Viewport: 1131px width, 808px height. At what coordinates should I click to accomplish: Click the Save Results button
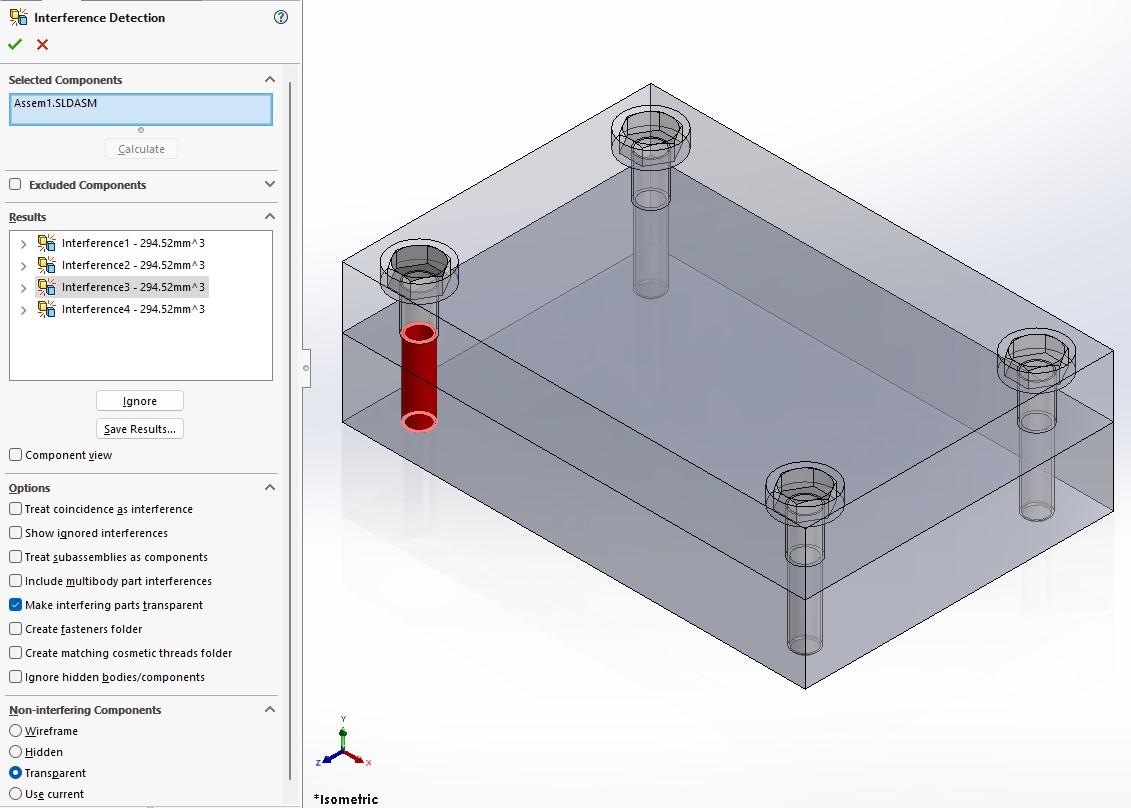coord(140,429)
